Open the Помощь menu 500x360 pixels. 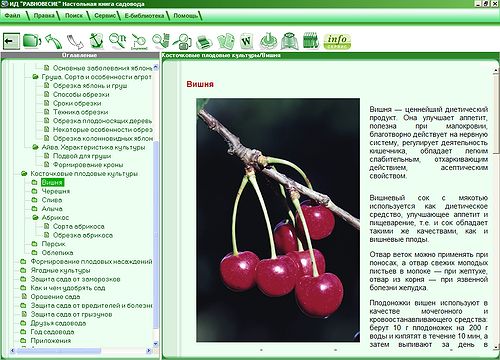pos(186,16)
